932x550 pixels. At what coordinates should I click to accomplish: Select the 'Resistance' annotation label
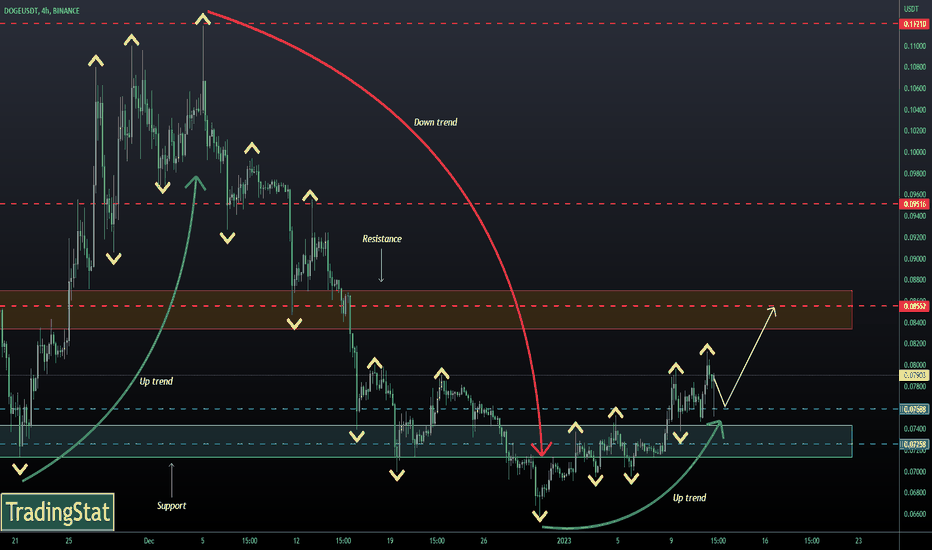tap(382, 238)
